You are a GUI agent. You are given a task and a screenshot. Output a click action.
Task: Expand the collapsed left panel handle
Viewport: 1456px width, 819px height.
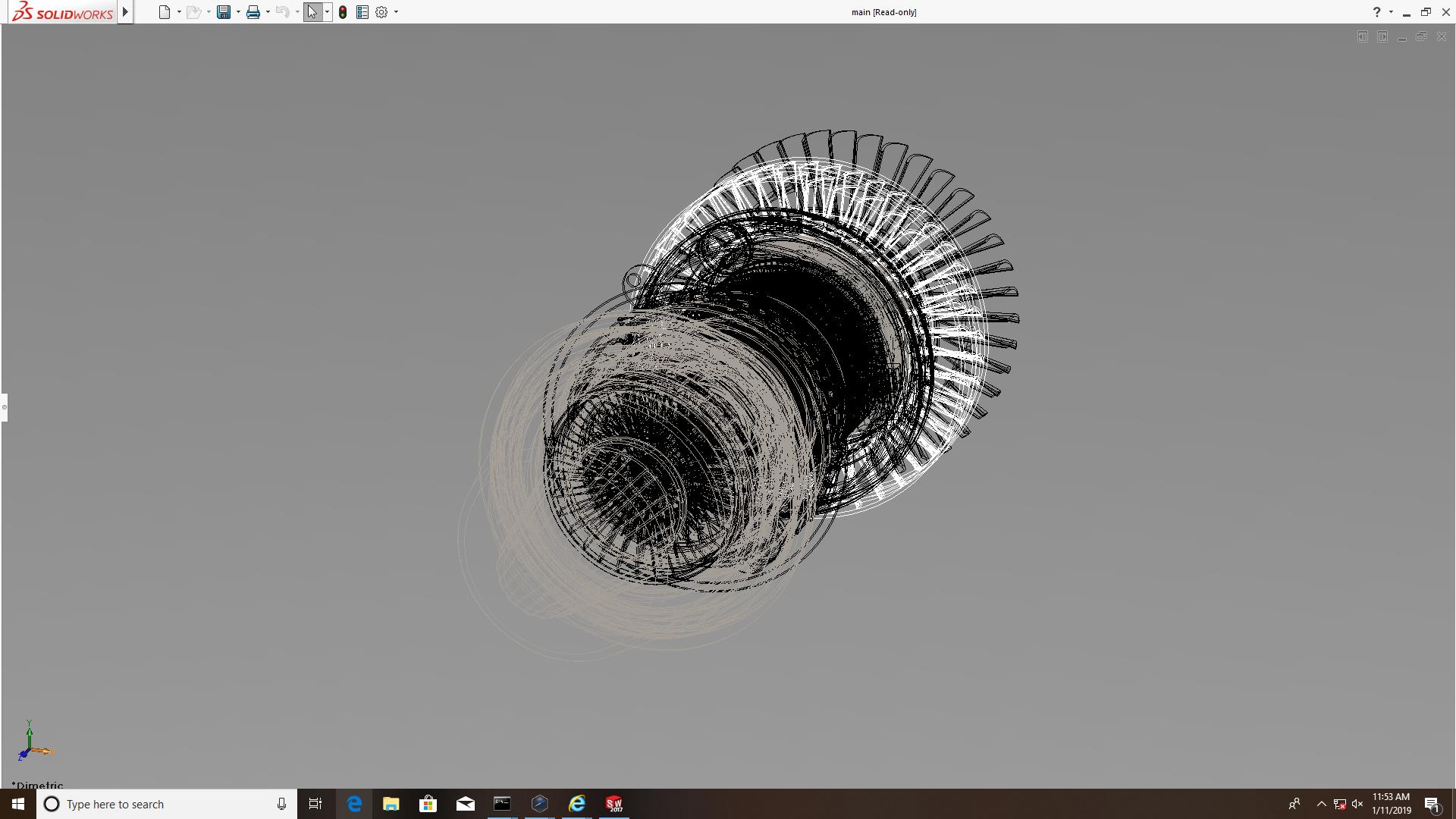pyautogui.click(x=4, y=407)
